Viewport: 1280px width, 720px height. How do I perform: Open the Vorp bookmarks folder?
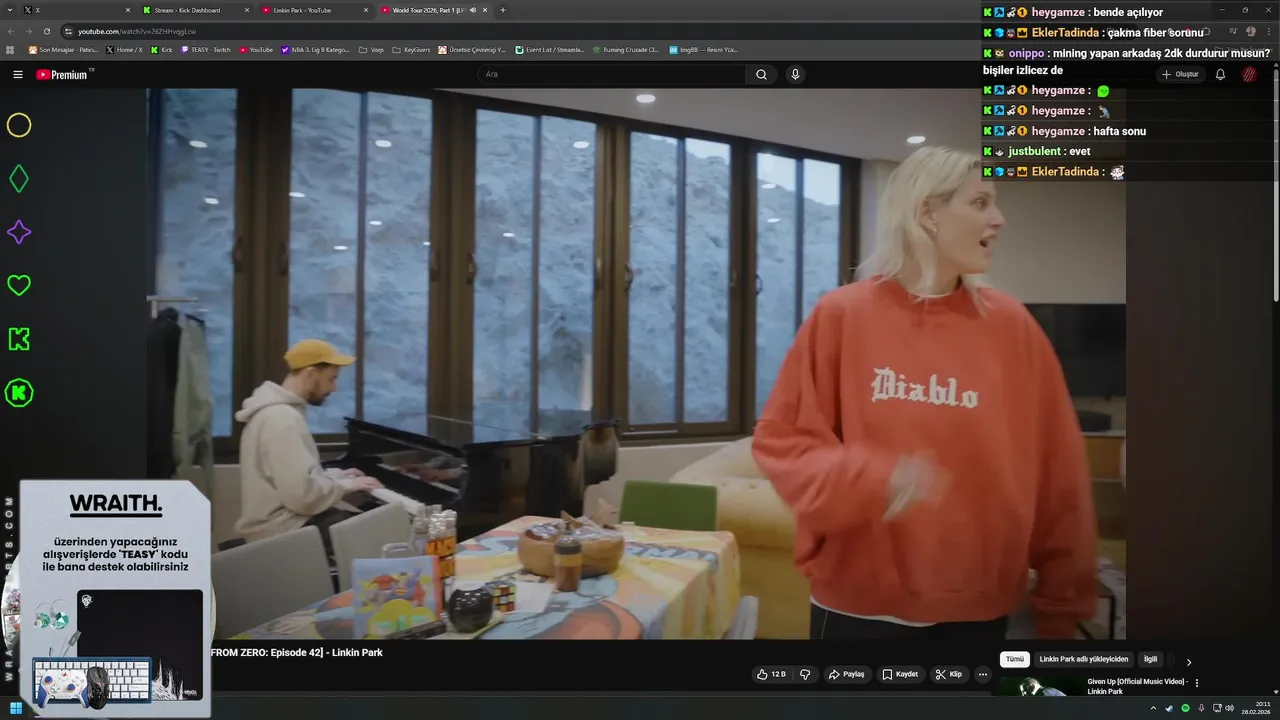point(371,49)
